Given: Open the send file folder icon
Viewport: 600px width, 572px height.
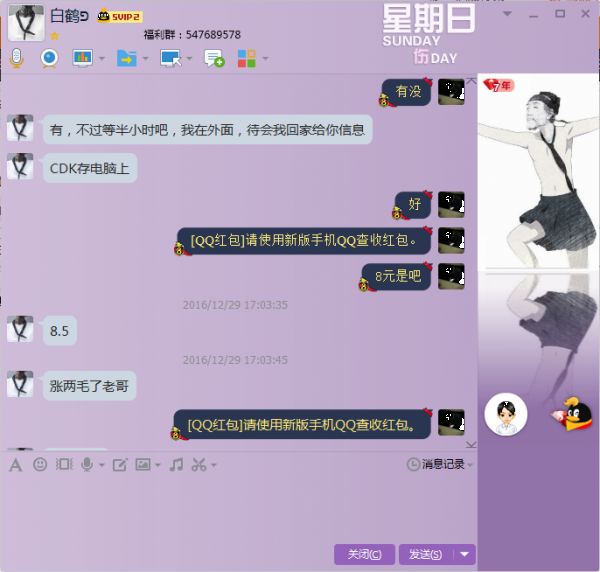Looking at the screenshot, I should (x=127, y=58).
